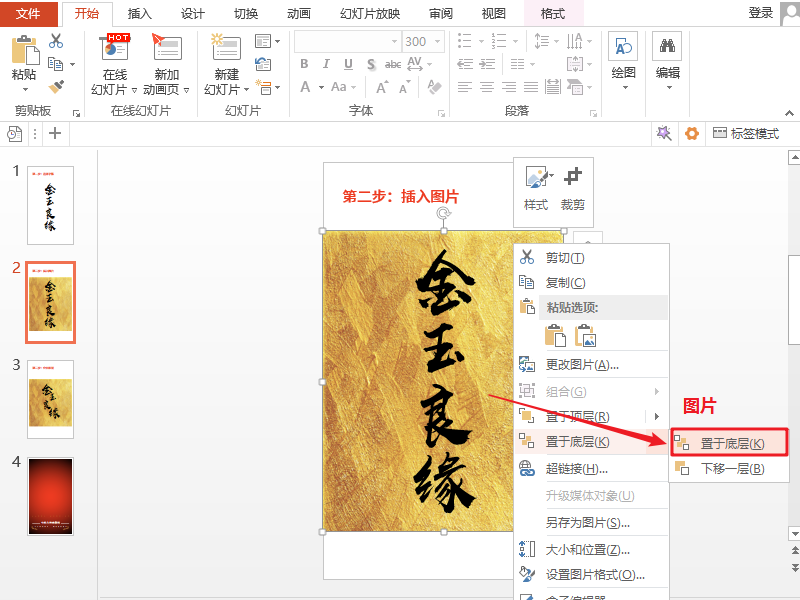Switch to the Format (格式) tab
This screenshot has height=600, width=800.
click(553, 14)
